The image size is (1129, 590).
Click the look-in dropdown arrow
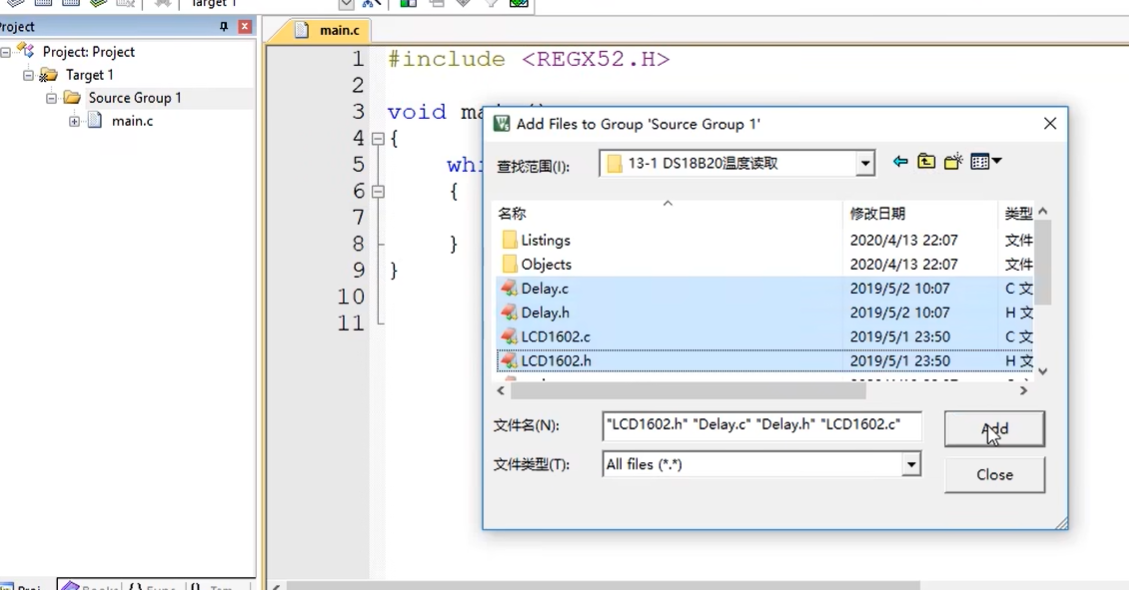pos(865,164)
